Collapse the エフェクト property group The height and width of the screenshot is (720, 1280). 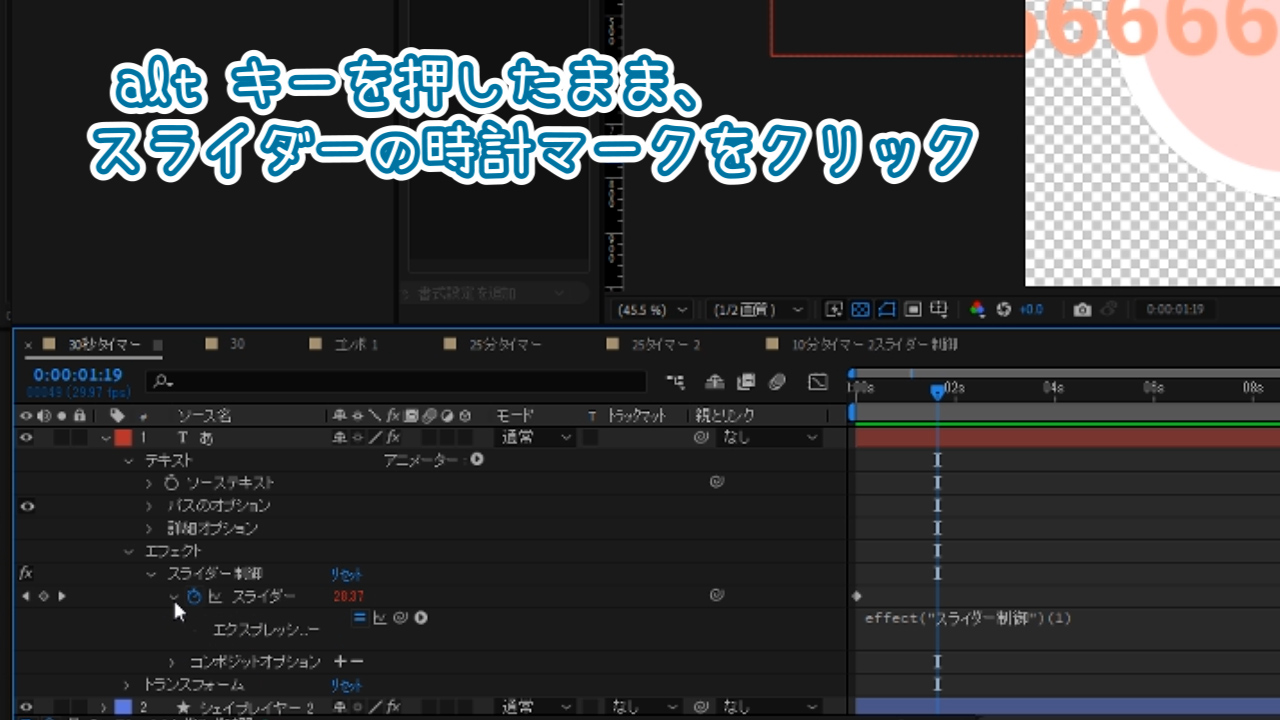128,551
